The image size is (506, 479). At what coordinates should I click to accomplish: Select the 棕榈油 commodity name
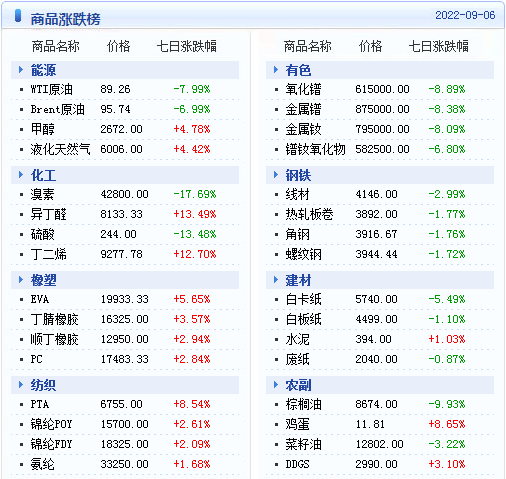click(303, 404)
